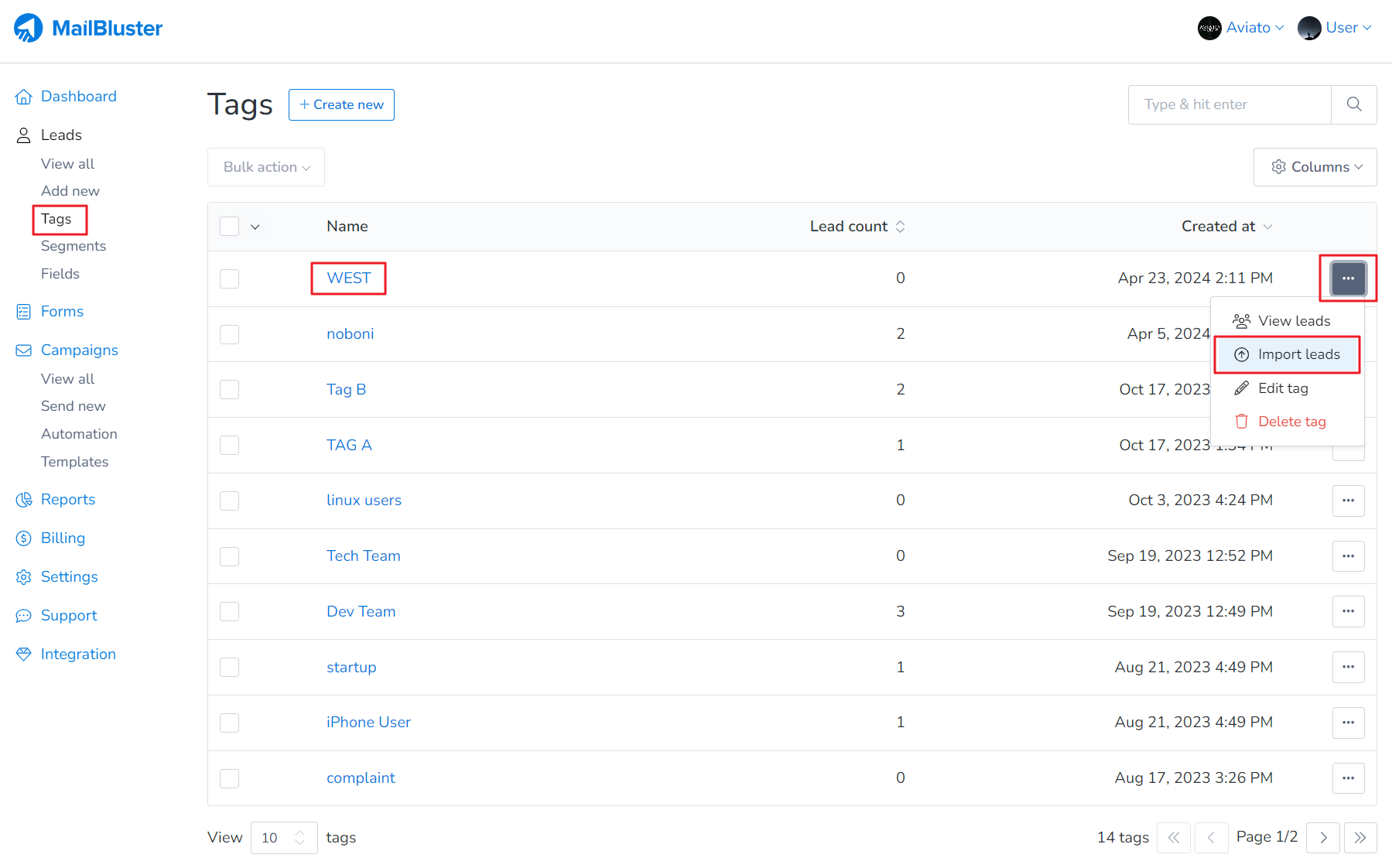Click the Create new button

341,104
